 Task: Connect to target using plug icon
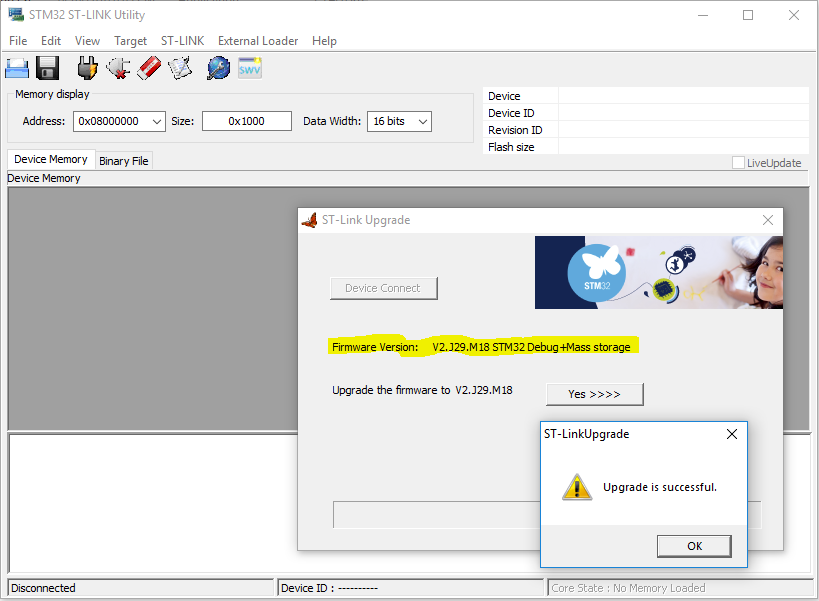(87, 68)
